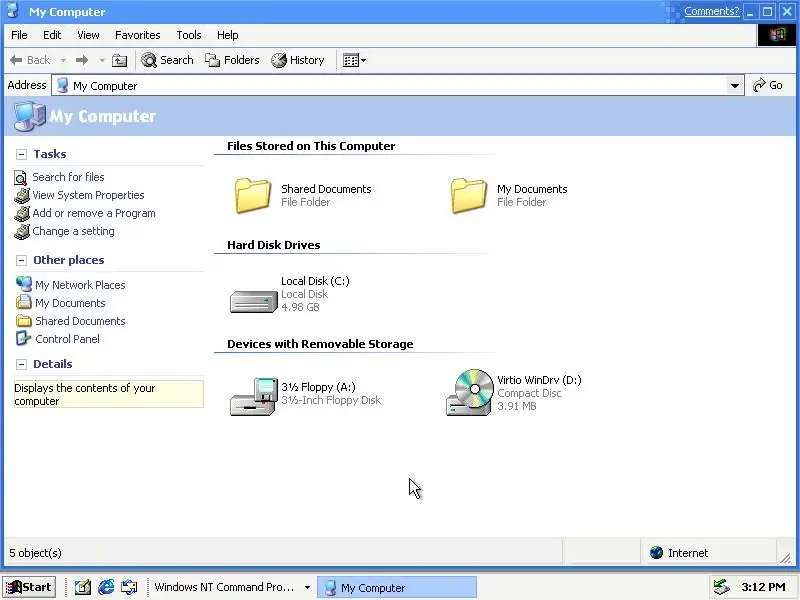800x600 pixels.
Task: Launch Internet Explorer from quick launch
Action: click(106, 587)
